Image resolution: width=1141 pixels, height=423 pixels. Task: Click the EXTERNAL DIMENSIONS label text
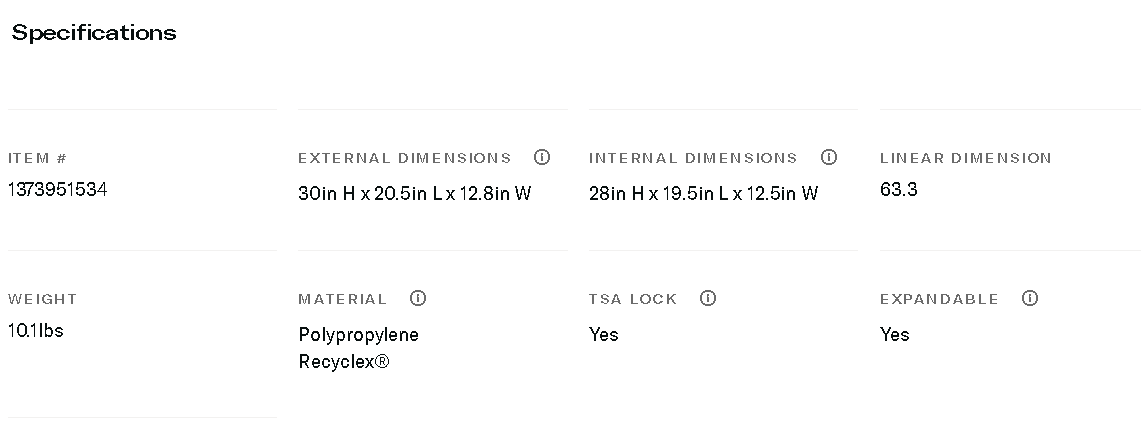point(404,158)
